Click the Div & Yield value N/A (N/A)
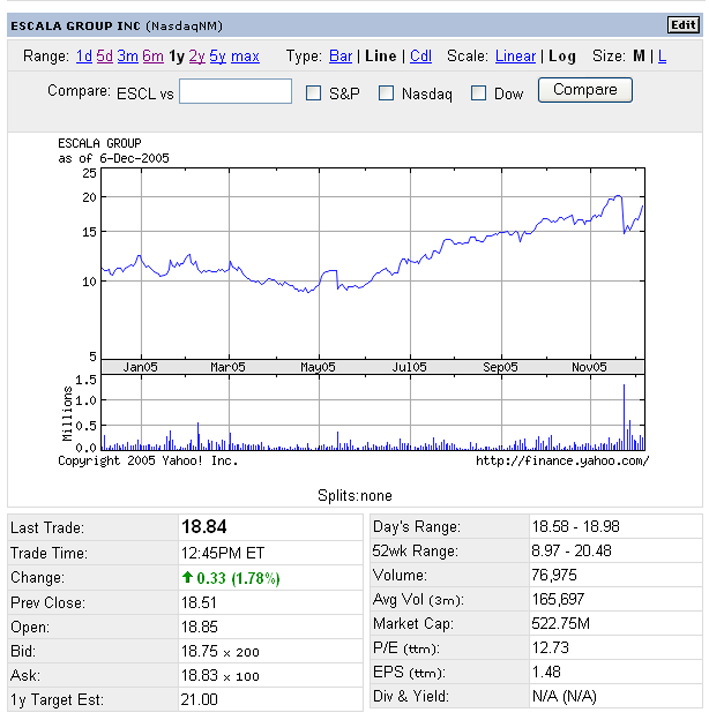The width and height of the screenshot is (709, 720). [564, 697]
